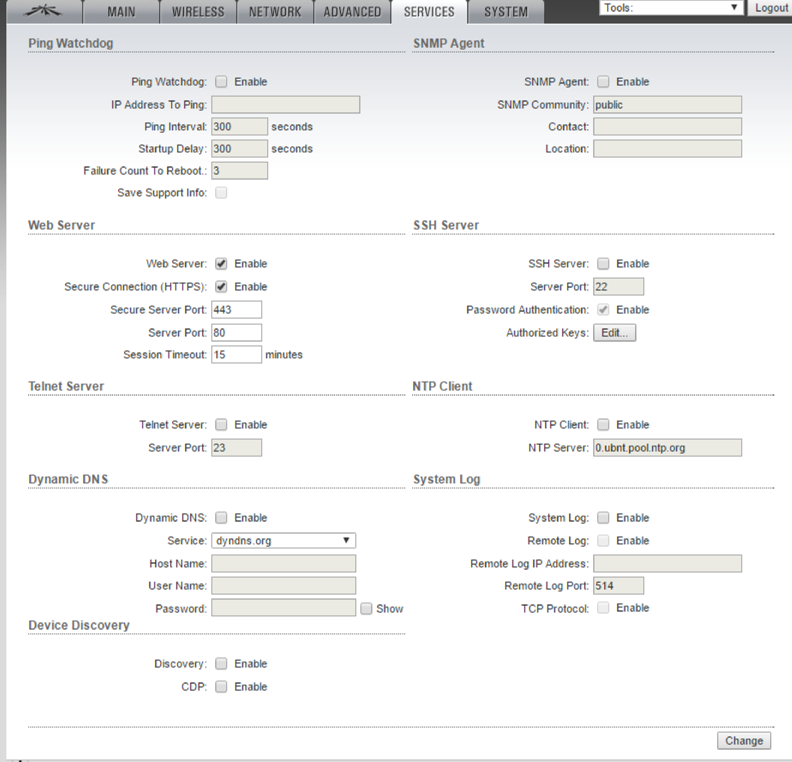This screenshot has height=762, width=792.
Task: Toggle the Remote Log checkbox
Action: coord(603,540)
